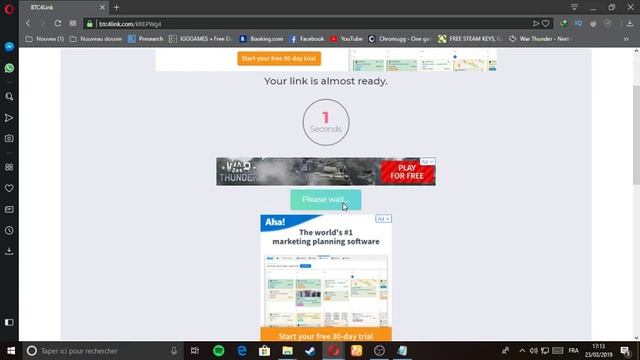
Task: Open Microsoft Store from the taskbar
Action: pos(264,351)
